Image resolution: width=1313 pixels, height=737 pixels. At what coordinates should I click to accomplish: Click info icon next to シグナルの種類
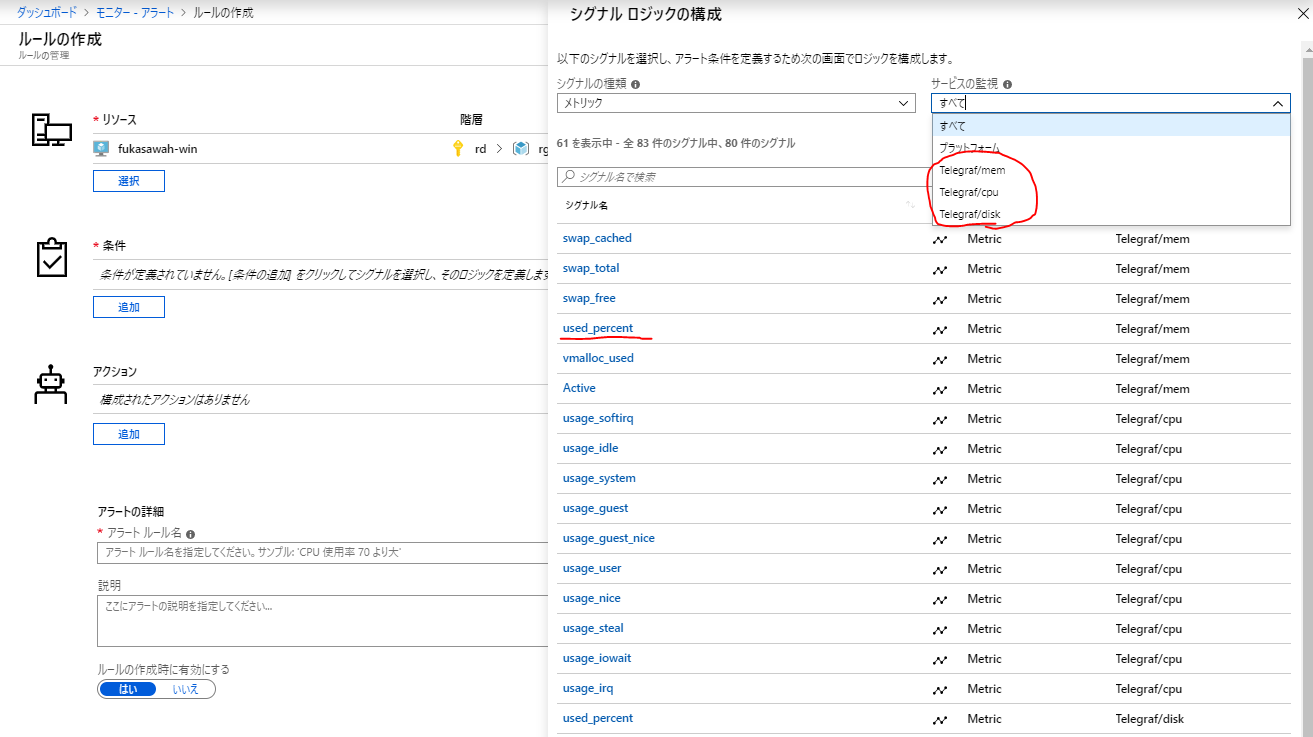(x=636, y=85)
